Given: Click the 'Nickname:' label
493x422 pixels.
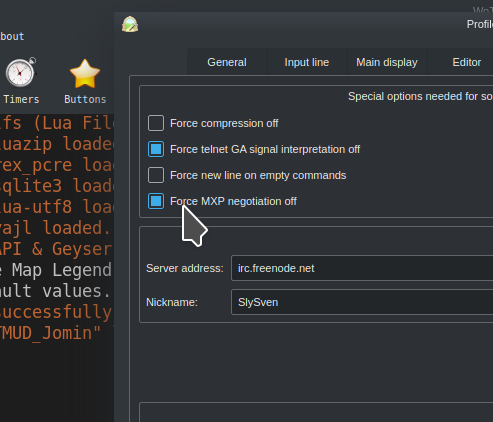Looking at the screenshot, I should (172, 302).
